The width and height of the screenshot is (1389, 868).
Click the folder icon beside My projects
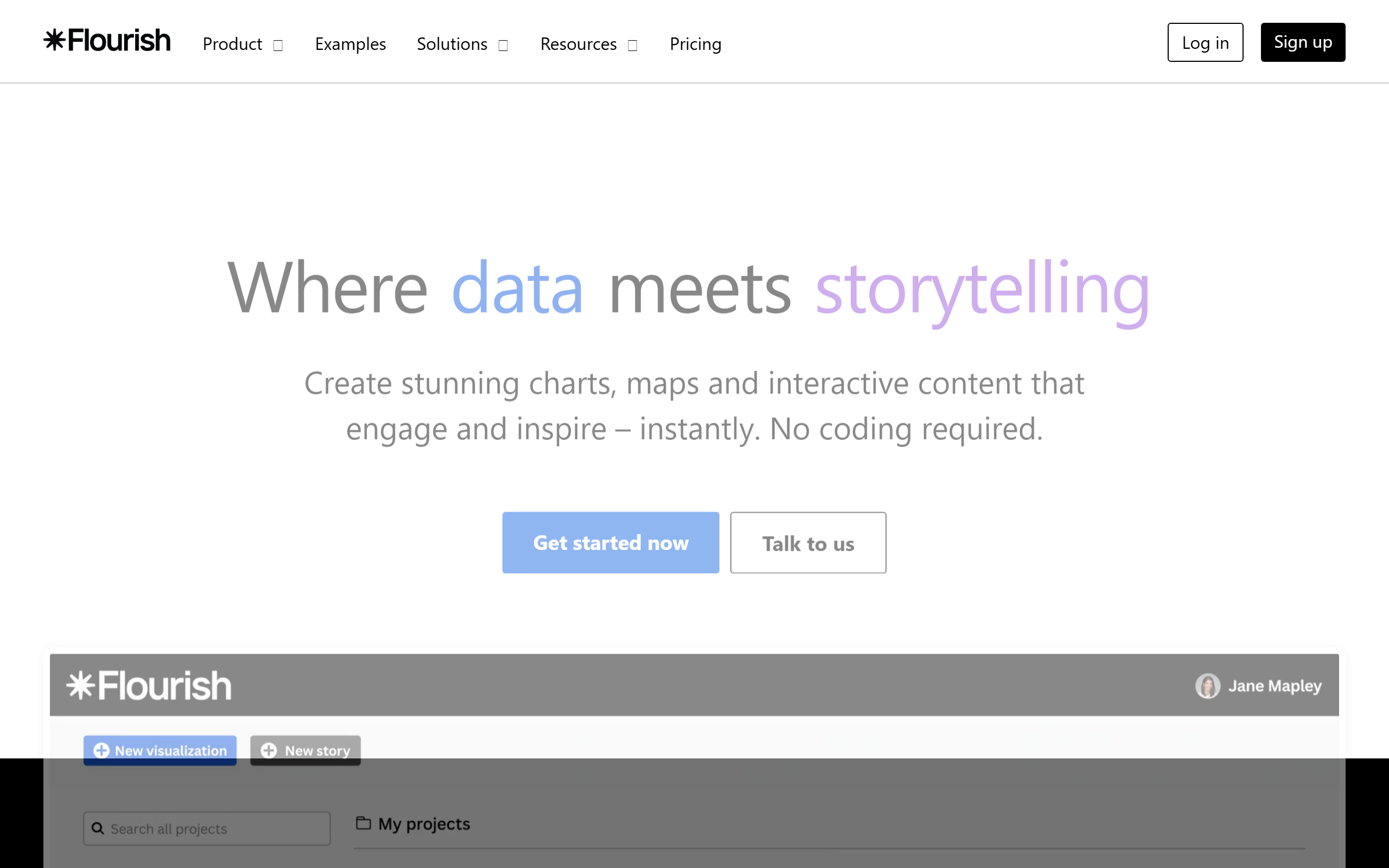364,822
